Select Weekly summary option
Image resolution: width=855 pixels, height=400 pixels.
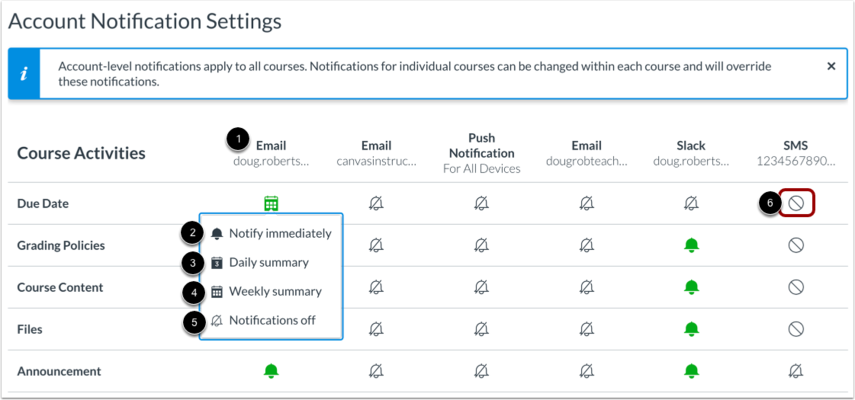tap(266, 292)
